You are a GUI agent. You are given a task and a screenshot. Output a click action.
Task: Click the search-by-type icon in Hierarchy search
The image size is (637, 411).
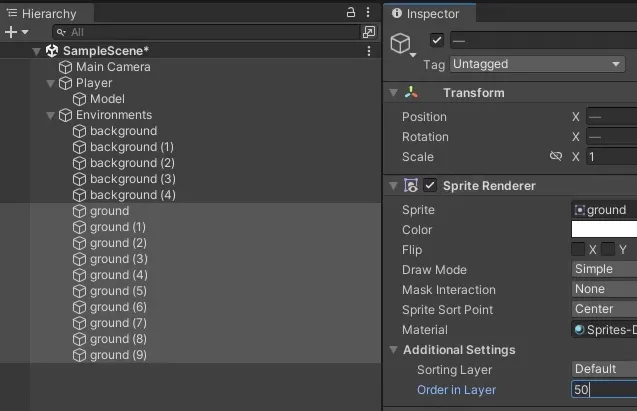pyautogui.click(x=369, y=32)
